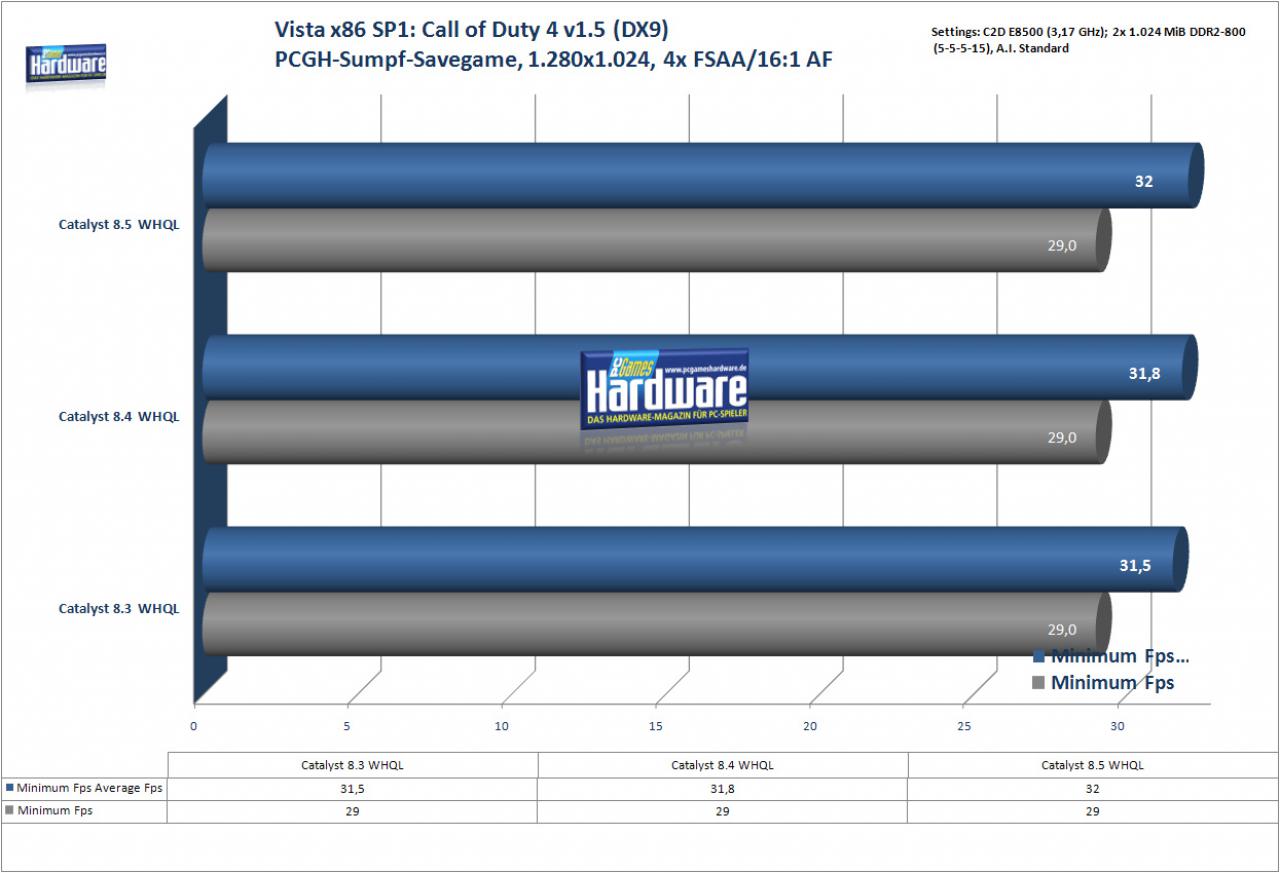Select the Catalyst 8.4 blue bar labeled 31,8
Screen dimensions: 1280x873
click(x=700, y=368)
